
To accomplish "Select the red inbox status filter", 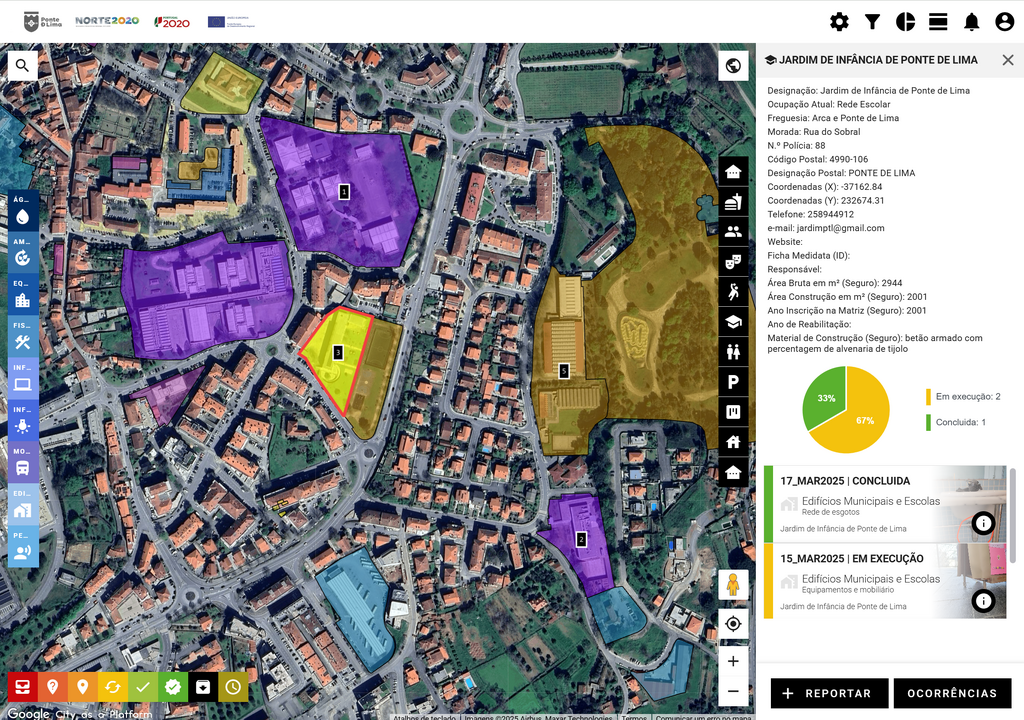I will [22, 687].
